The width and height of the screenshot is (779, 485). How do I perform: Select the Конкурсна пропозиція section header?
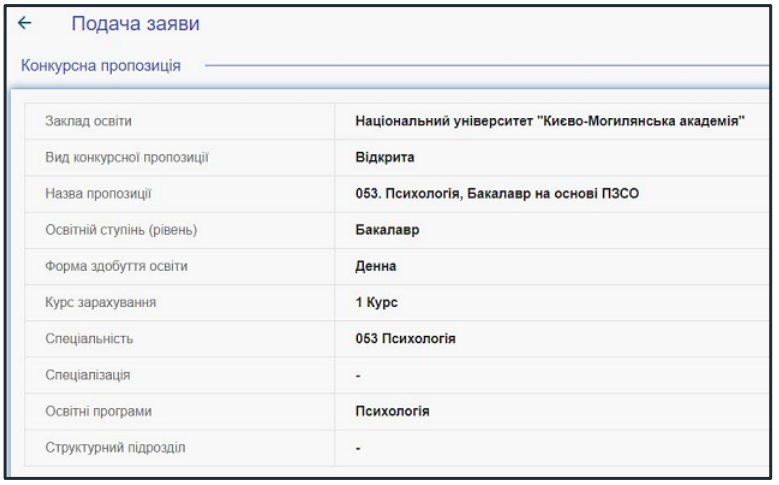pyautogui.click(x=101, y=66)
